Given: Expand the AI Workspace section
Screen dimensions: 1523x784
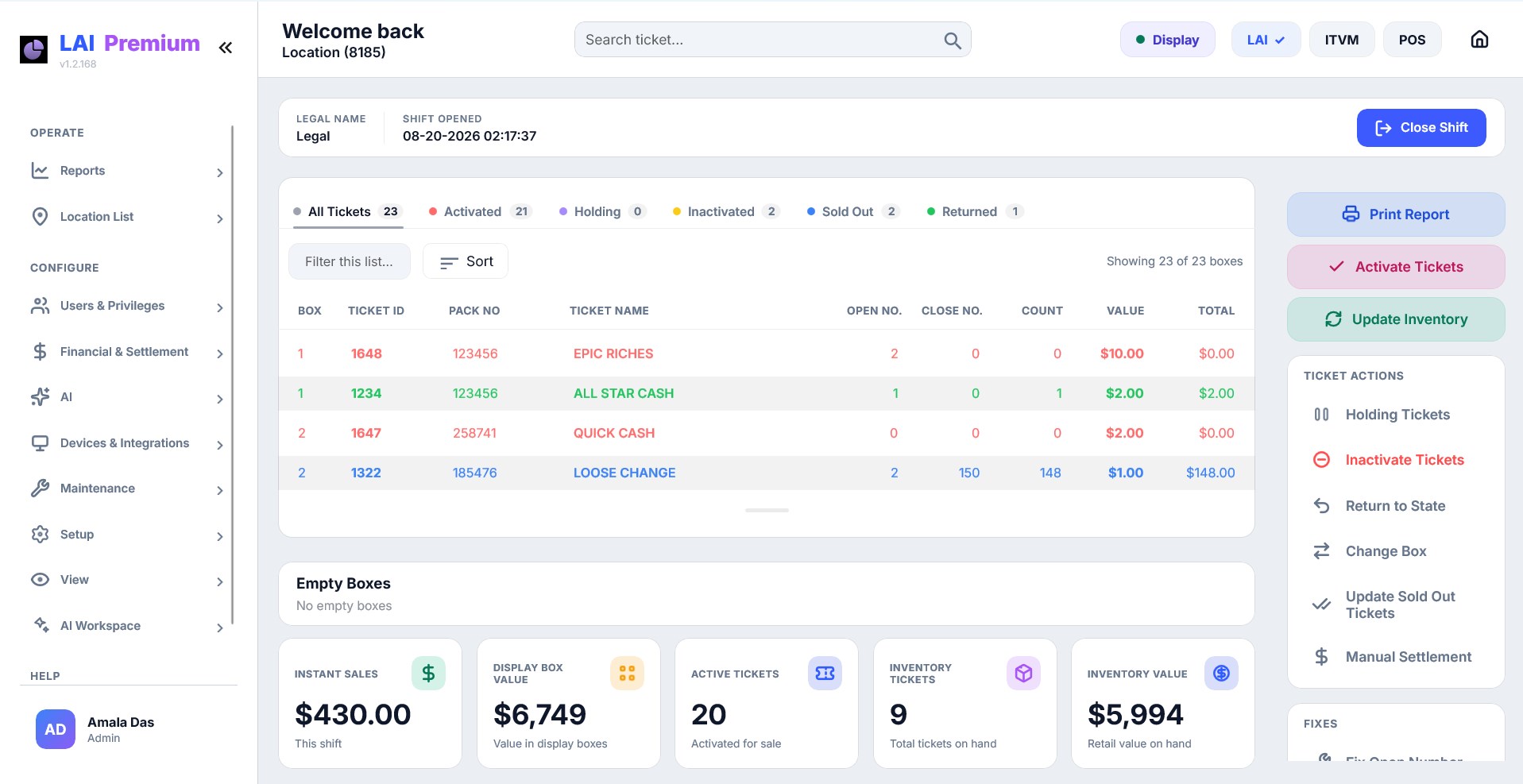Looking at the screenshot, I should [x=127, y=626].
